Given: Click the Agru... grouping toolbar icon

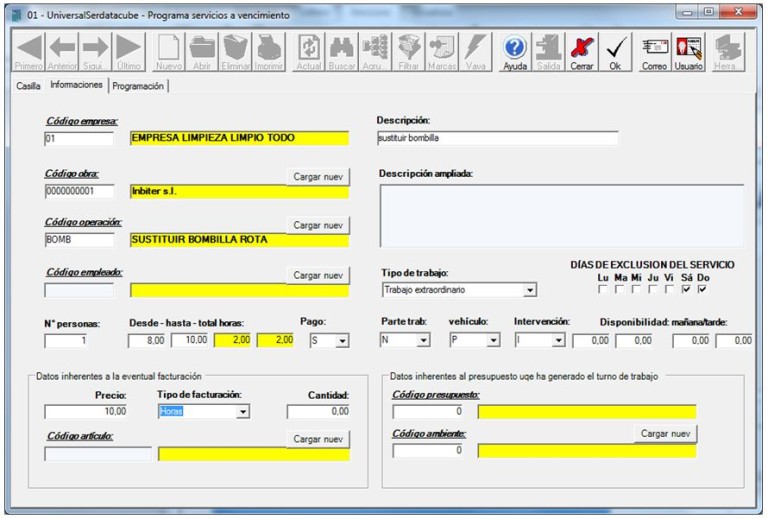Looking at the screenshot, I should pyautogui.click(x=375, y=52).
